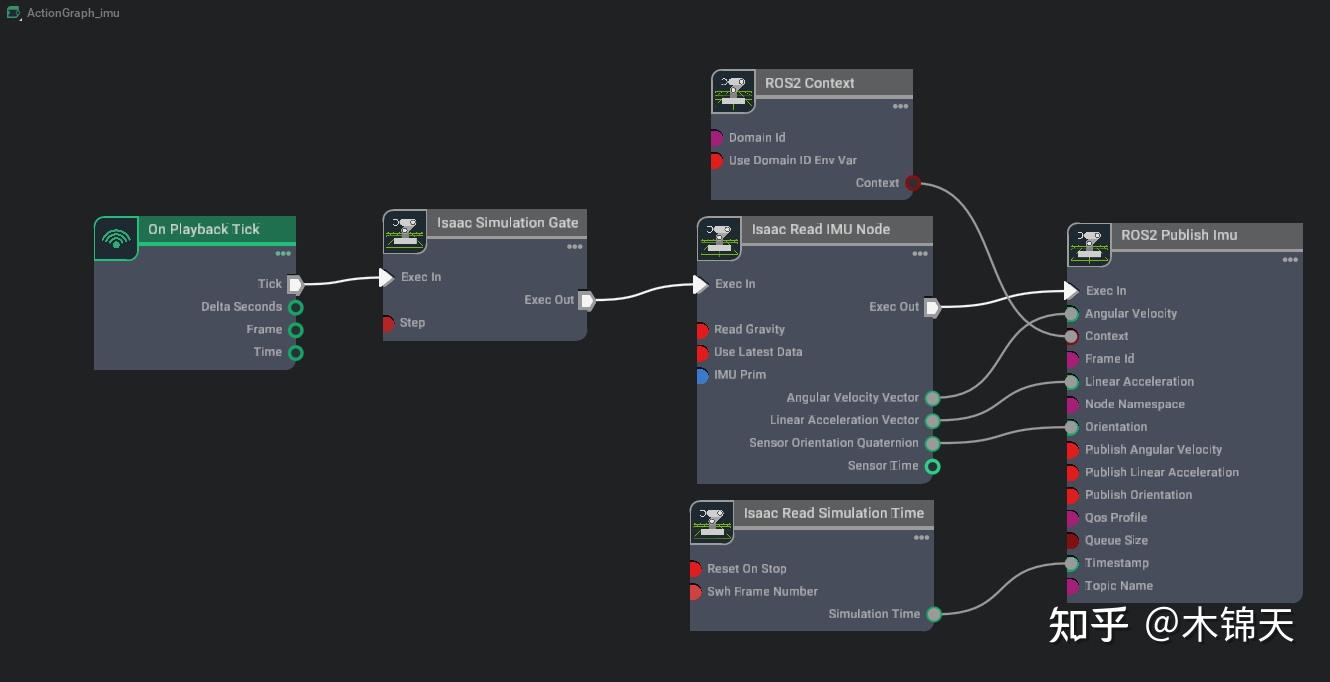Open options menu on ROS2 Publish Imu

[1290, 261]
